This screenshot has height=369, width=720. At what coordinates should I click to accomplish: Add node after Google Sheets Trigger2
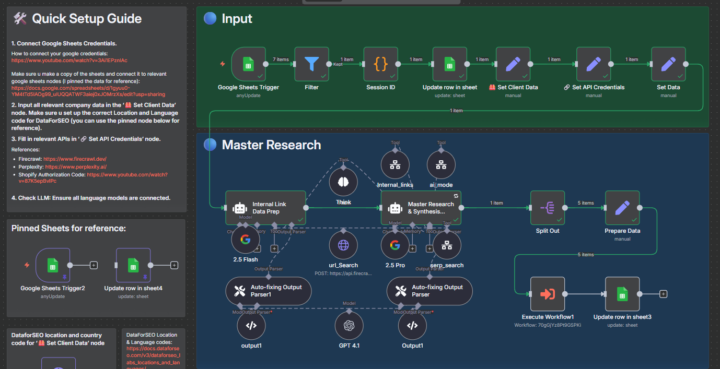tap(94, 265)
